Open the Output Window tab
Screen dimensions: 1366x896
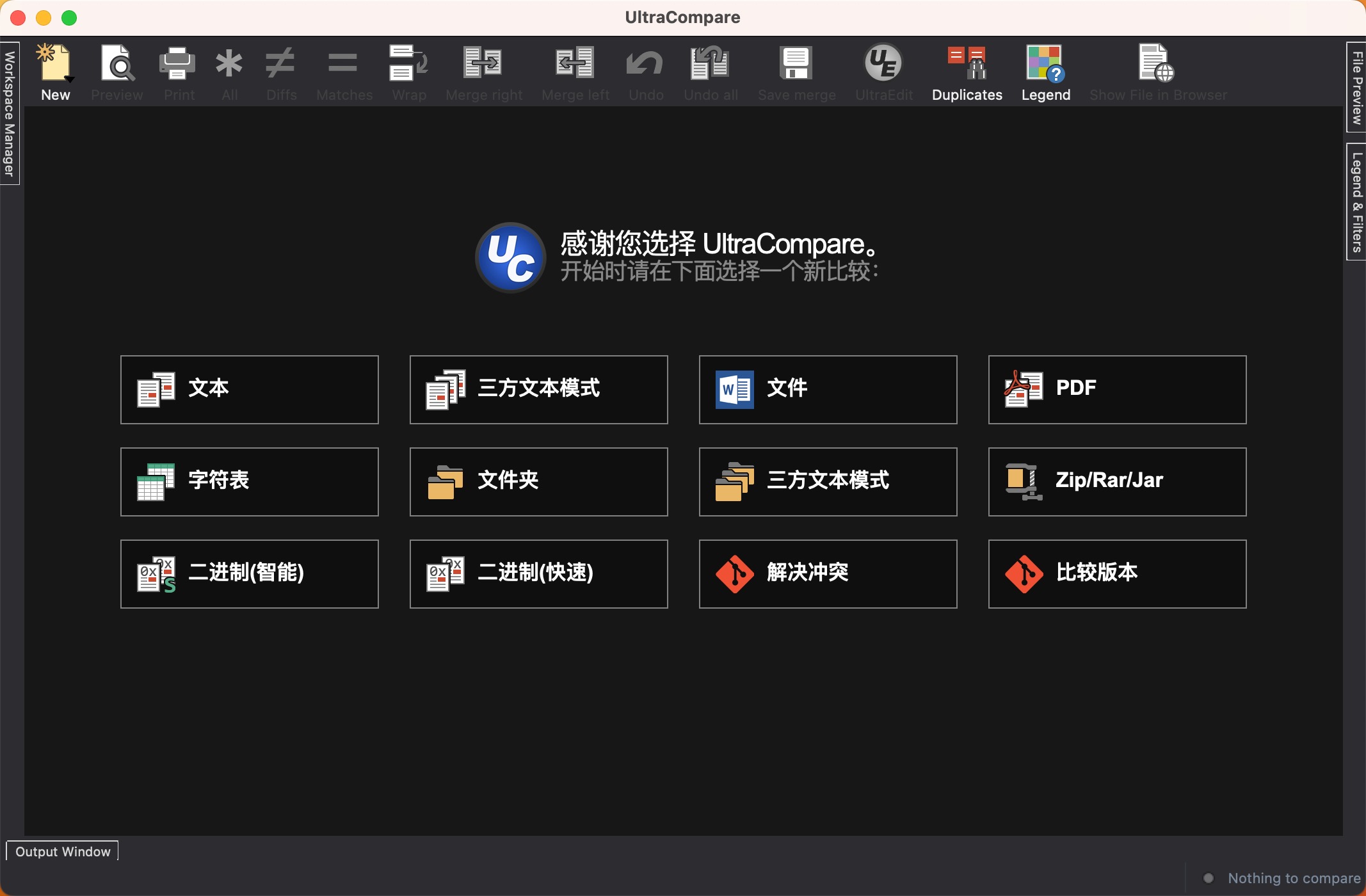(x=63, y=852)
